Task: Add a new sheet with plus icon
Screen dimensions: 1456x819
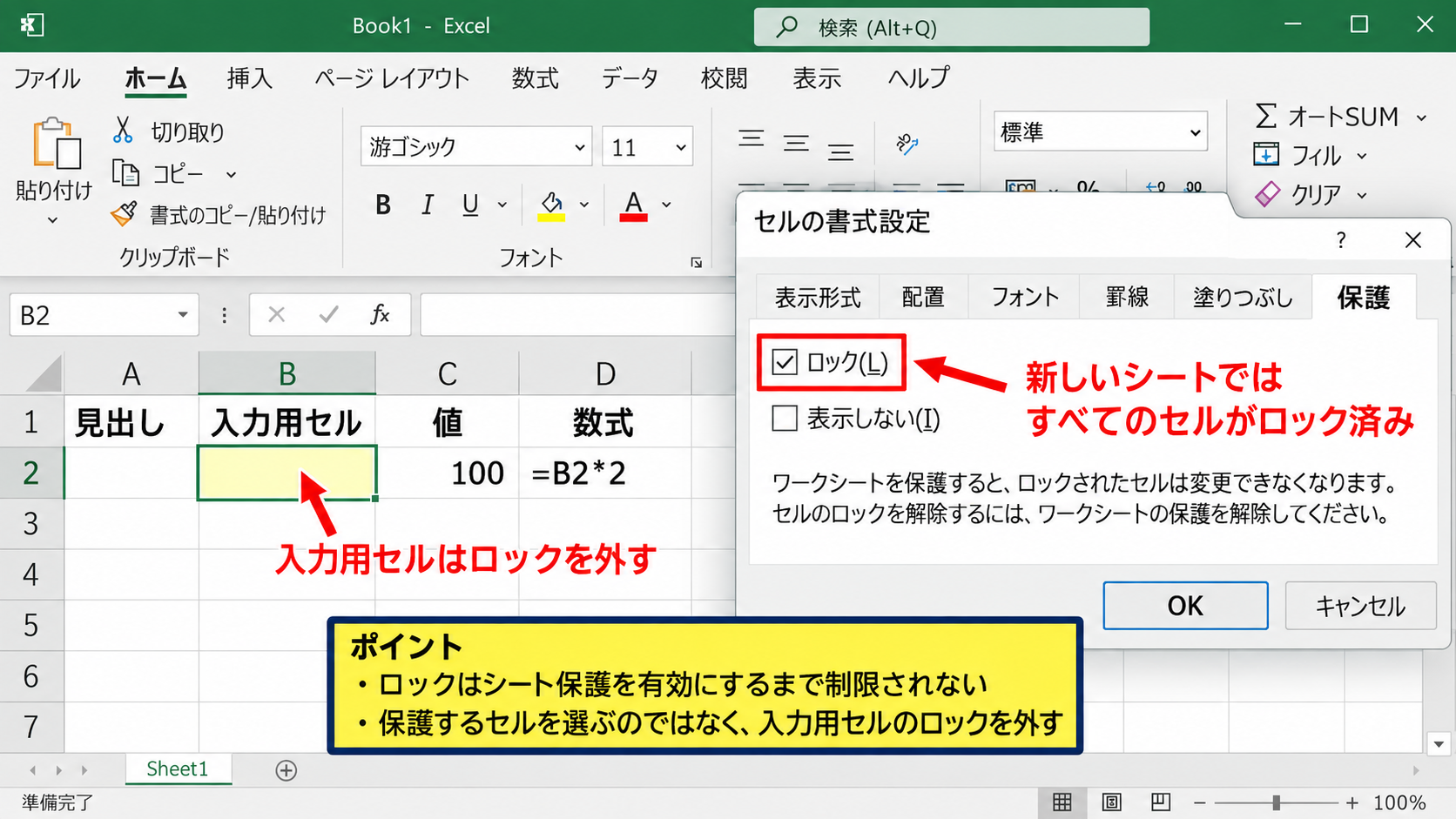Action: tap(286, 770)
